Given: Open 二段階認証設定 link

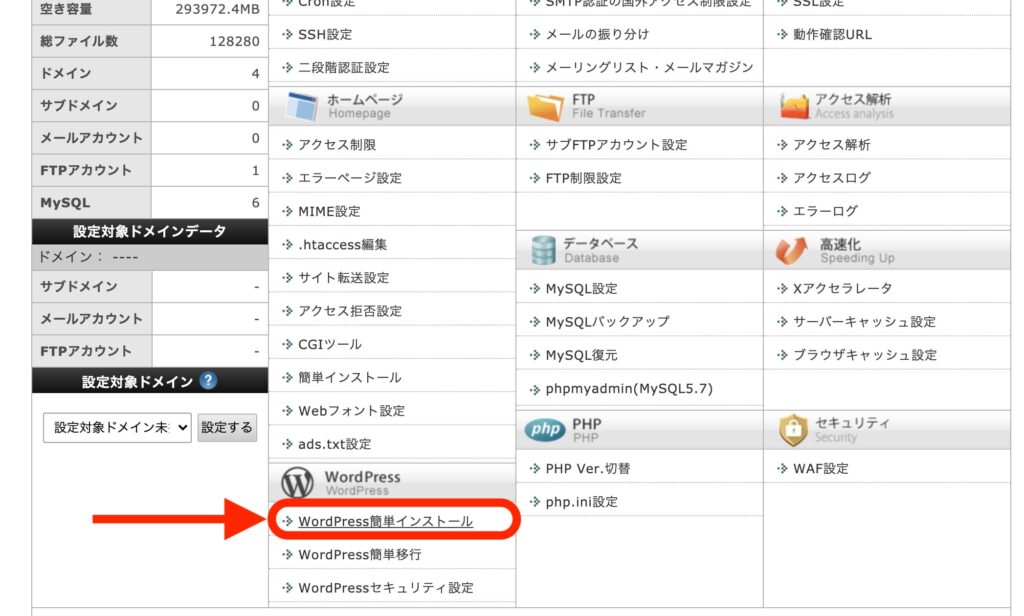Looking at the screenshot, I should click(x=344, y=67).
